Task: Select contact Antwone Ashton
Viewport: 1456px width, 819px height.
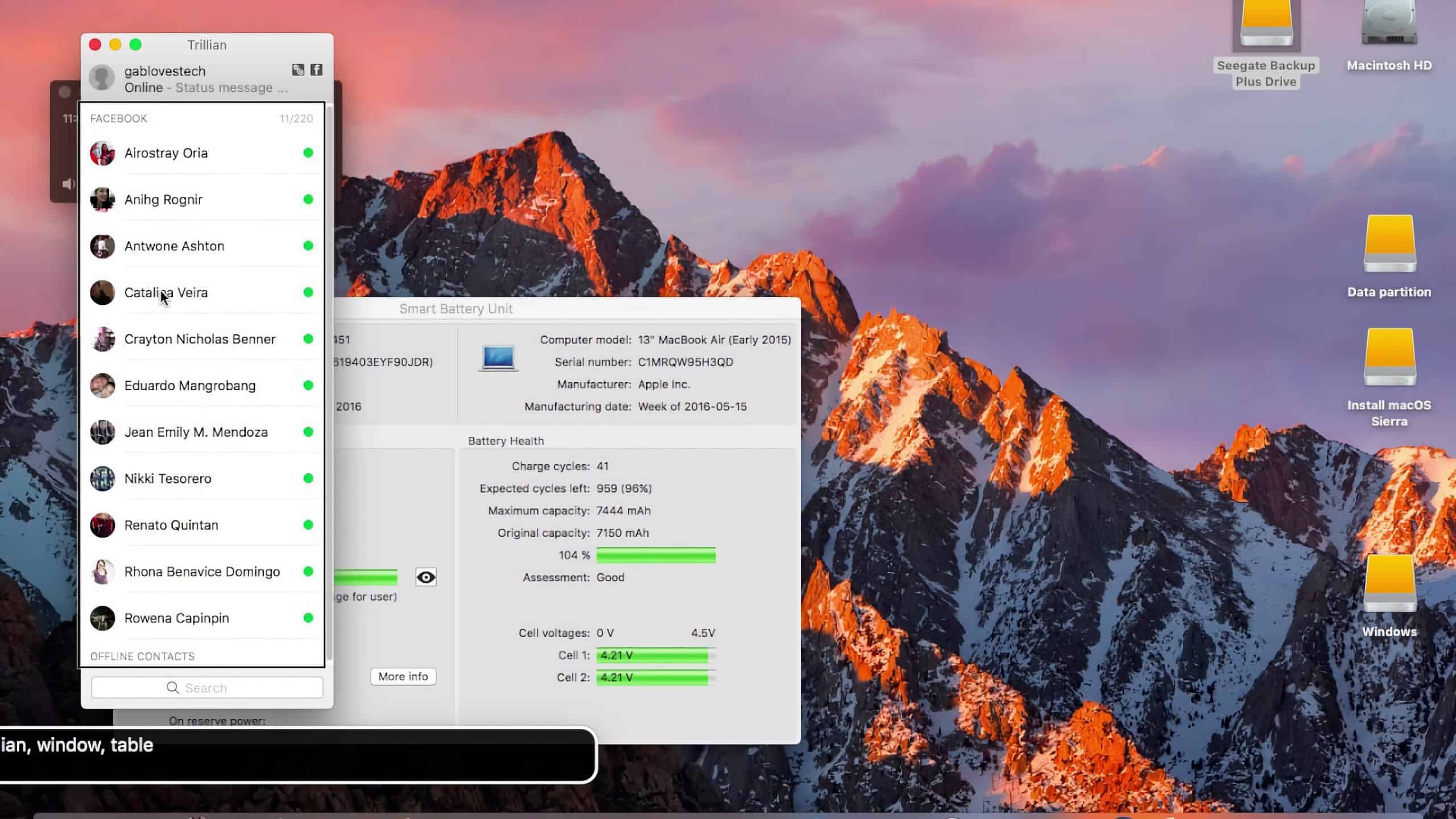Action: (x=201, y=246)
